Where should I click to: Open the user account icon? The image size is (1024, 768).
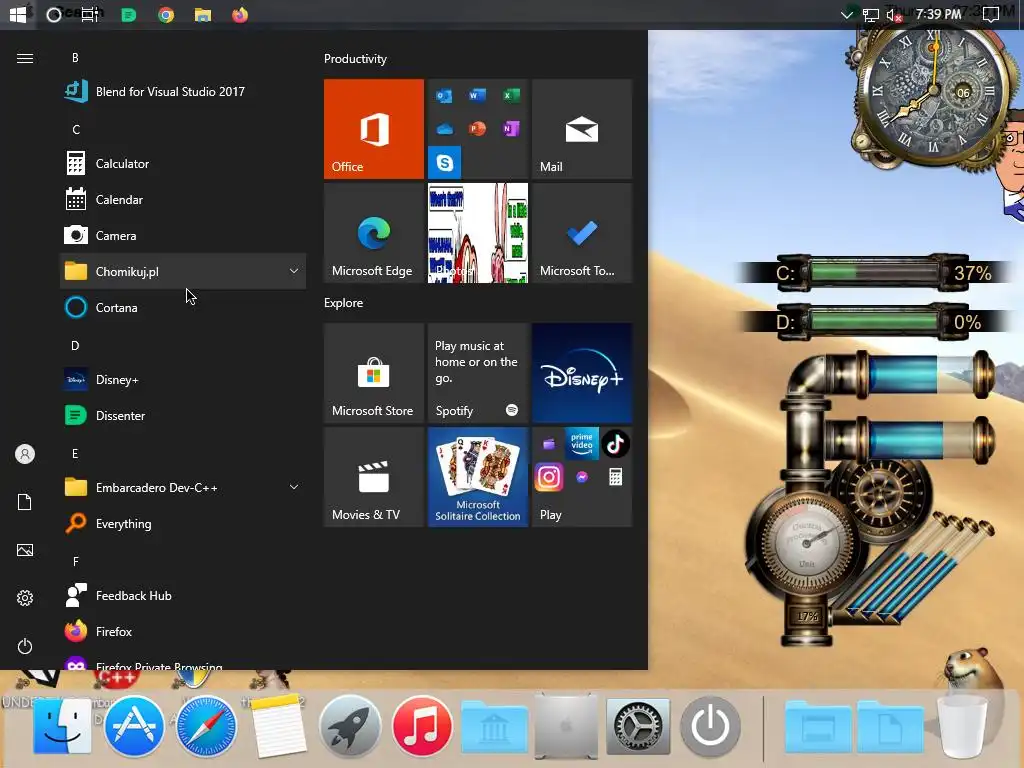tap(25, 454)
